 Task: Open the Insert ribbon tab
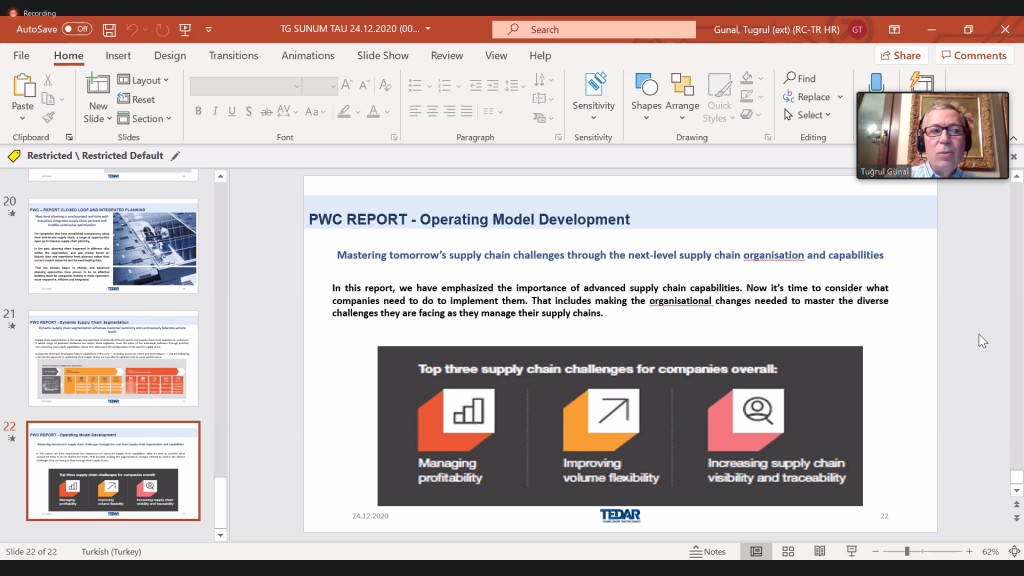(118, 56)
